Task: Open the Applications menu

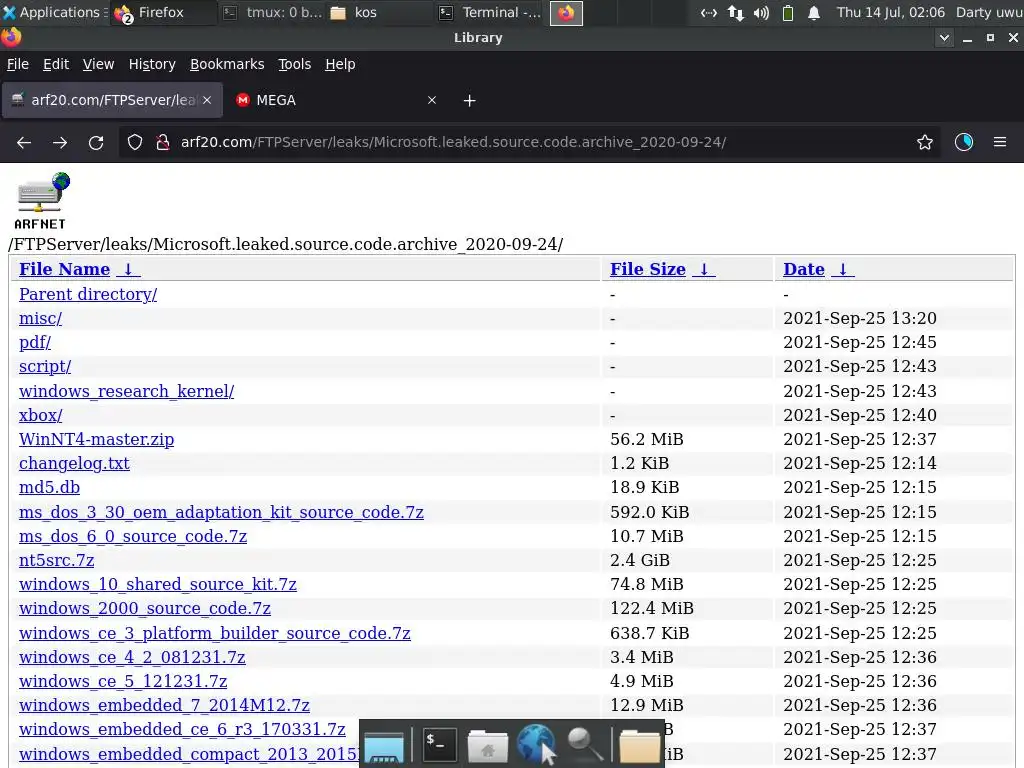Action: click(x=54, y=12)
